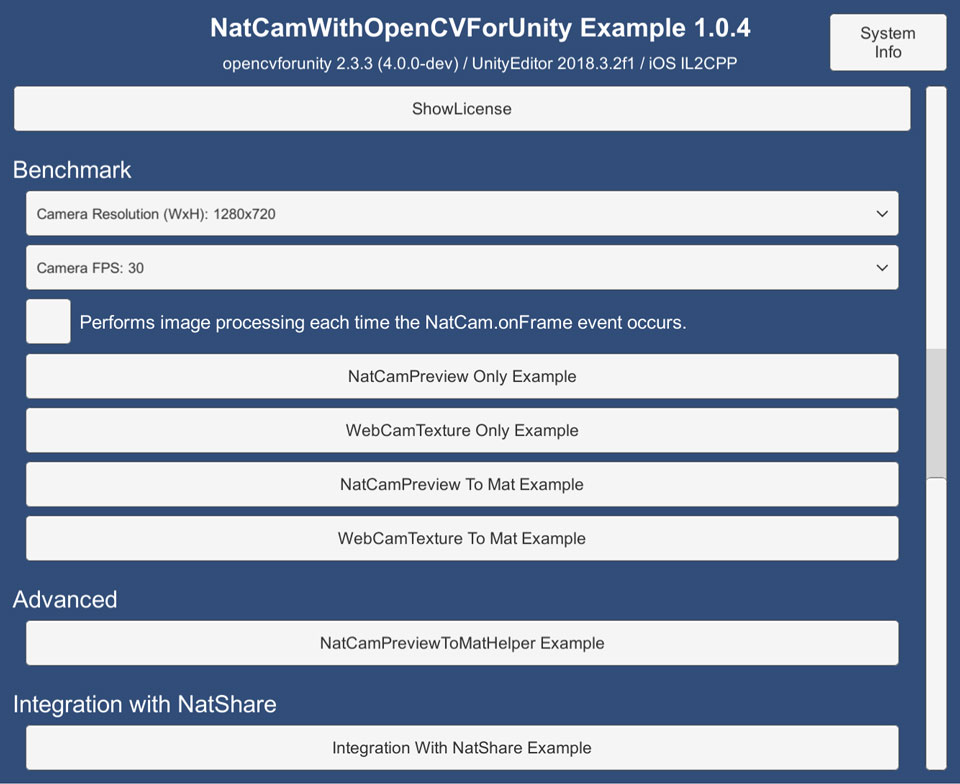This screenshot has width=960, height=784.
Task: Enable image processing on NatCam.onFrame checkbox
Action: pos(48,321)
